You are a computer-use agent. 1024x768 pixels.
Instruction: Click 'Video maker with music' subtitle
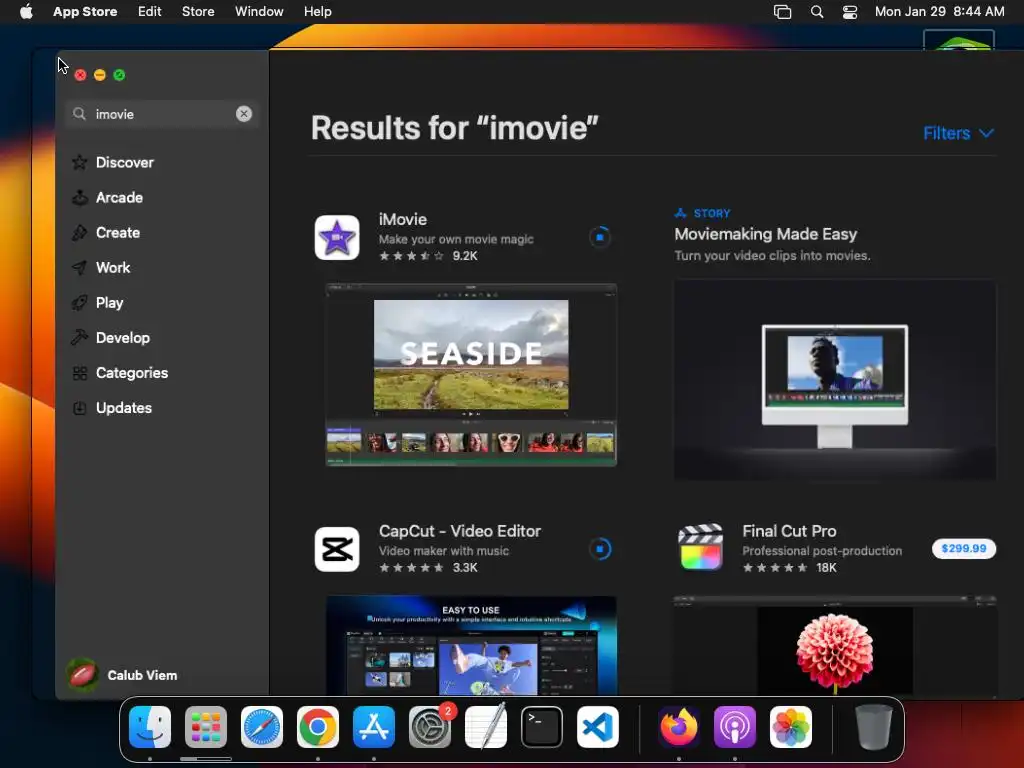point(443,551)
